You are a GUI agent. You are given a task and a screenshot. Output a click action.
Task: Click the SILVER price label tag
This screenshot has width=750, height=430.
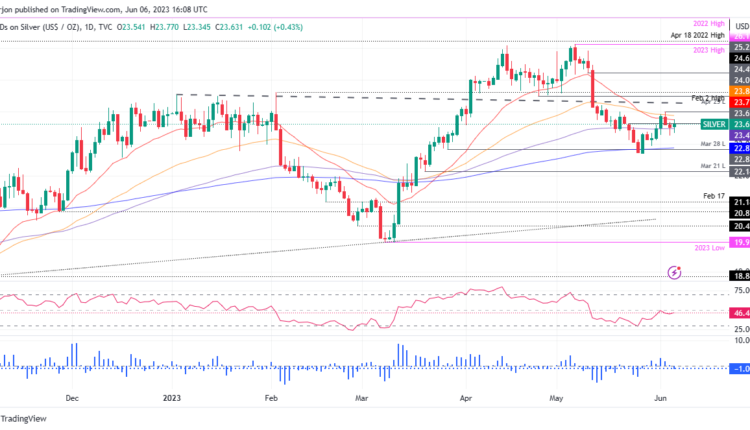point(712,124)
